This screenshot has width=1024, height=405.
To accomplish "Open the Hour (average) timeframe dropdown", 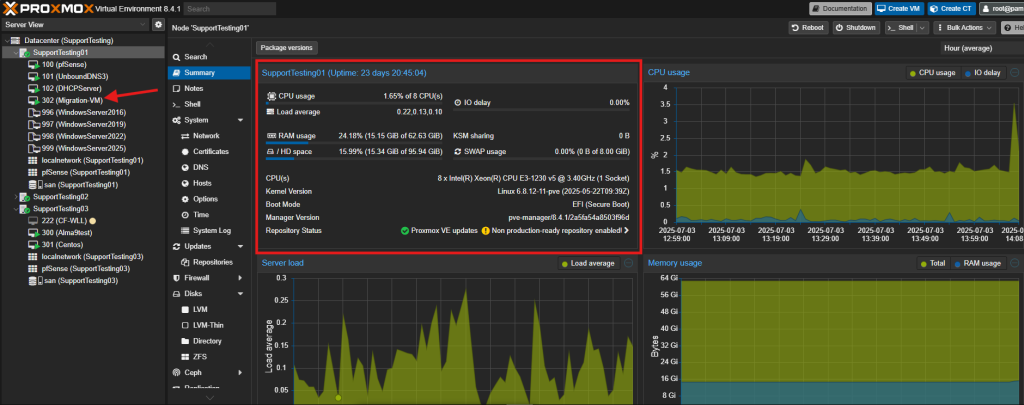I will tap(981, 48).
